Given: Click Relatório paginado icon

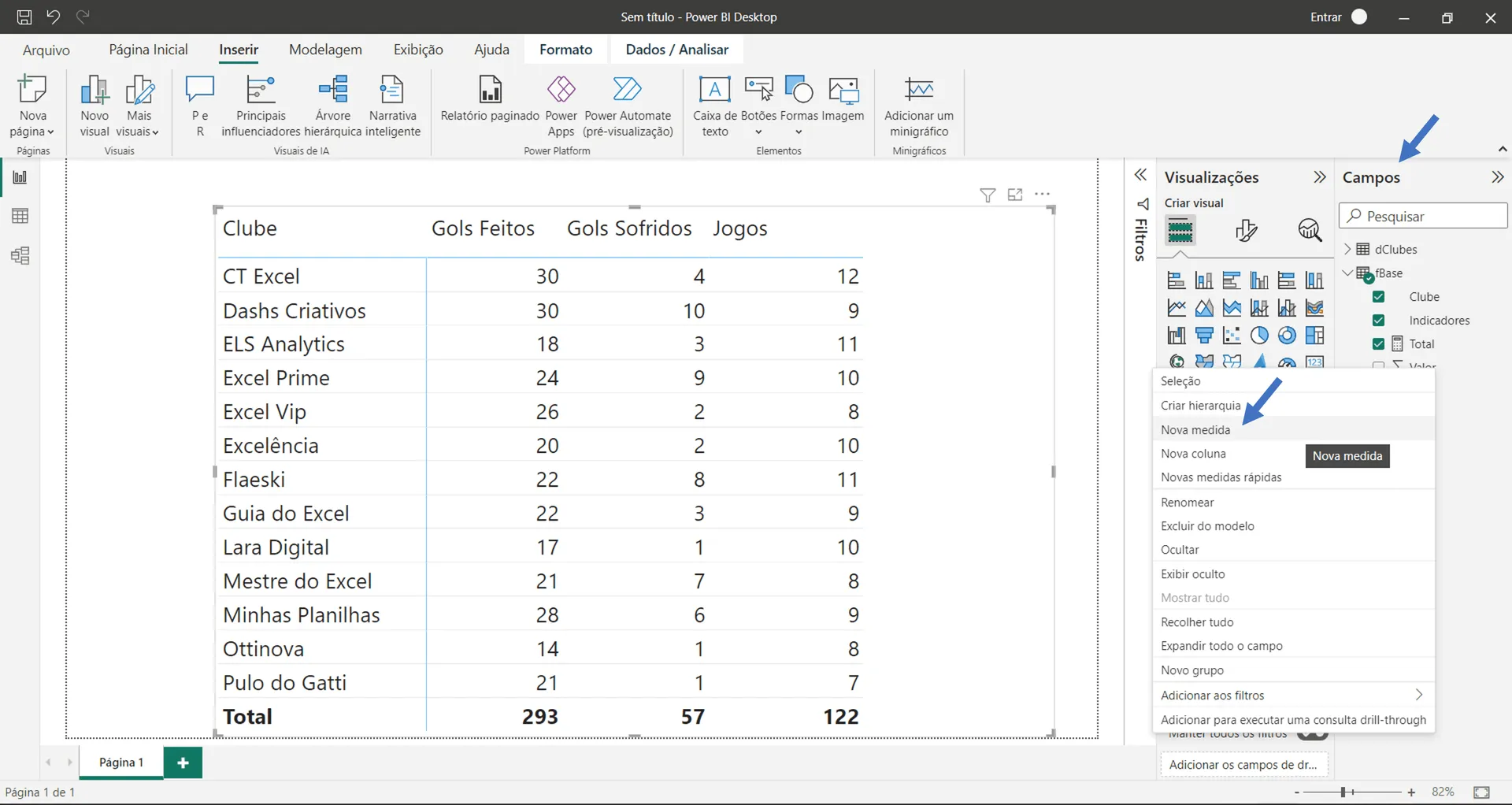Looking at the screenshot, I should [490, 89].
